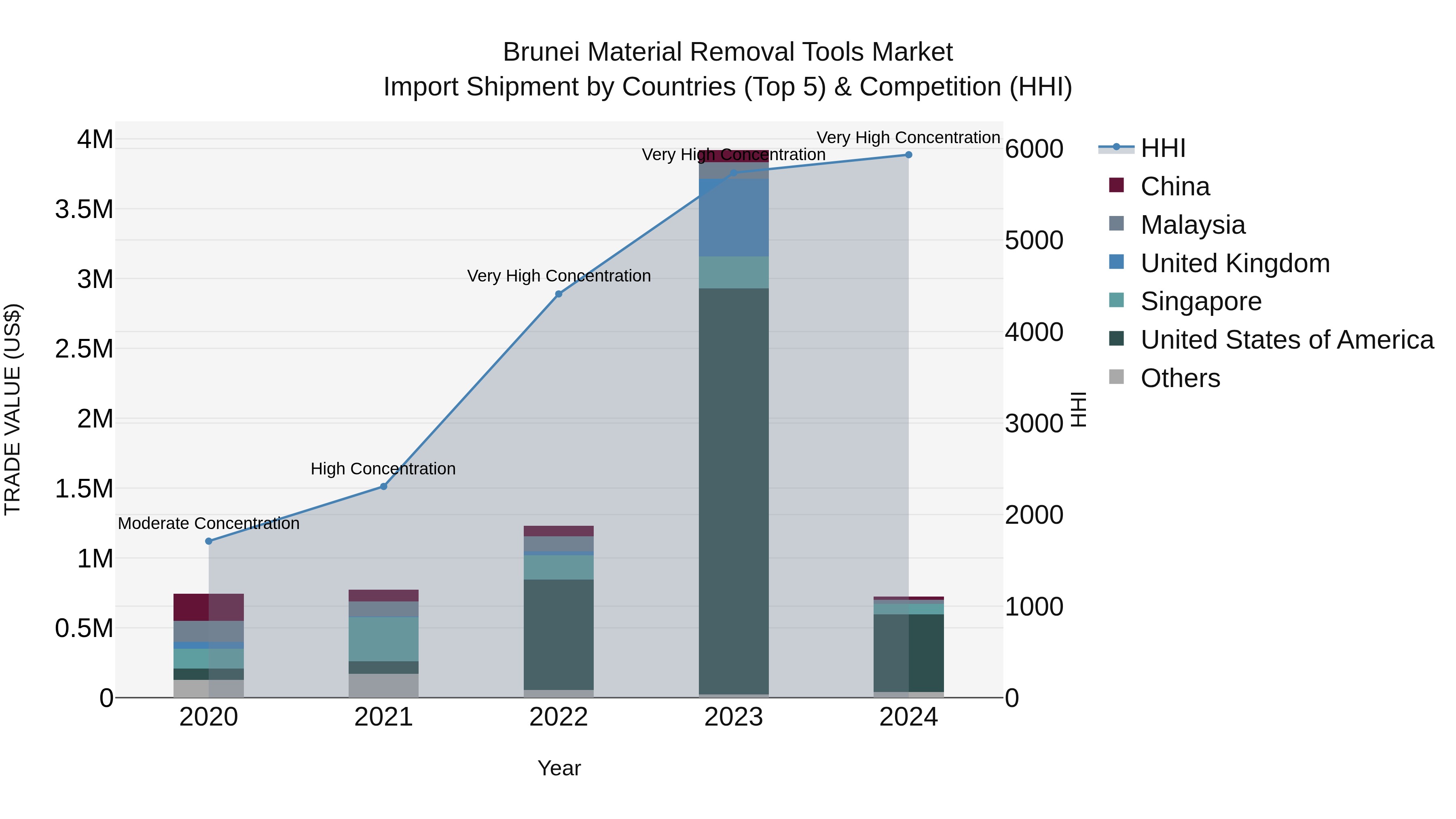This screenshot has height=819, width=1456.
Task: Click the 'Year' axis title
Action: 559,768
